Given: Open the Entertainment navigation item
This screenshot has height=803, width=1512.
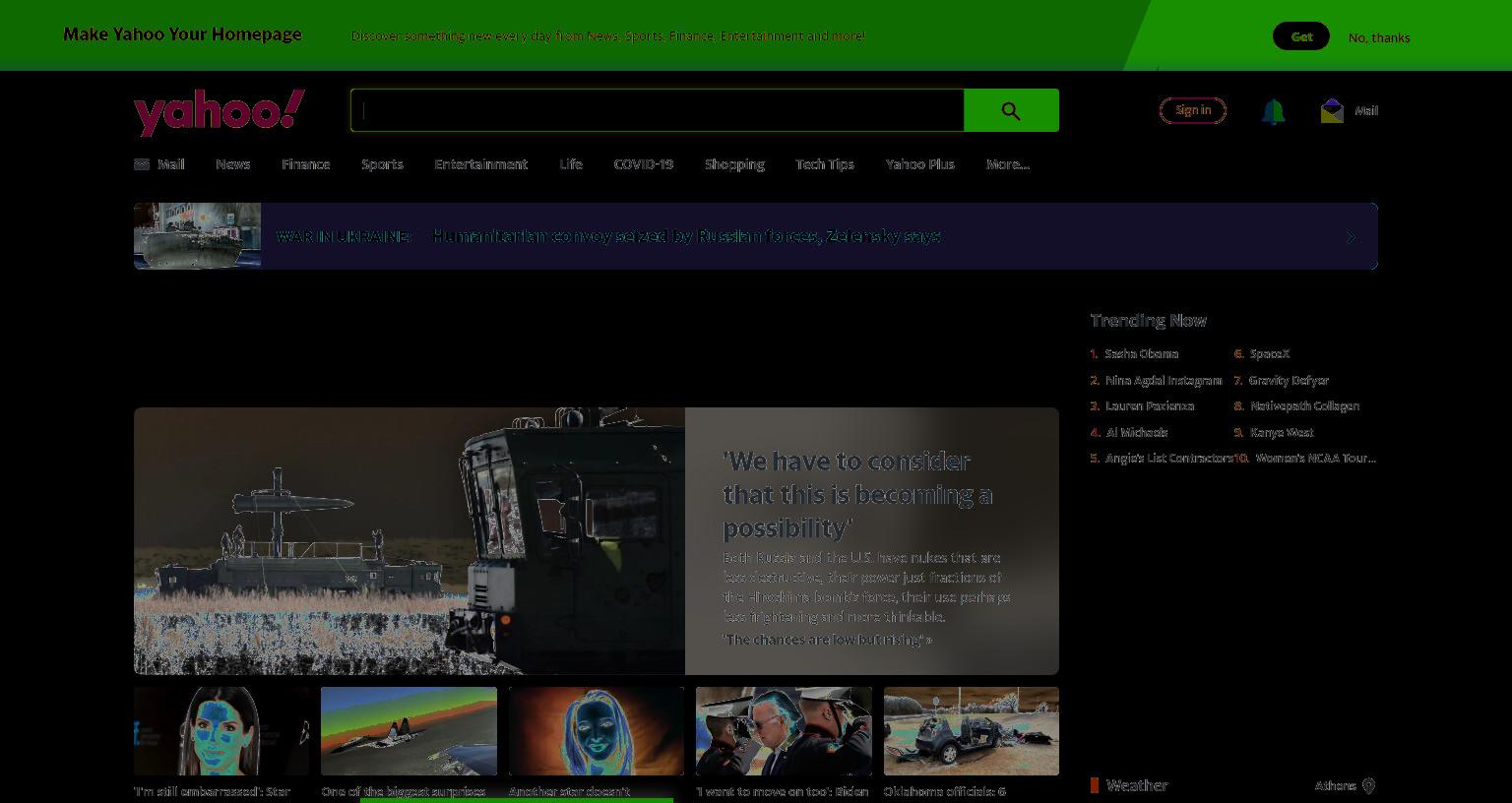Looking at the screenshot, I should tap(481, 164).
